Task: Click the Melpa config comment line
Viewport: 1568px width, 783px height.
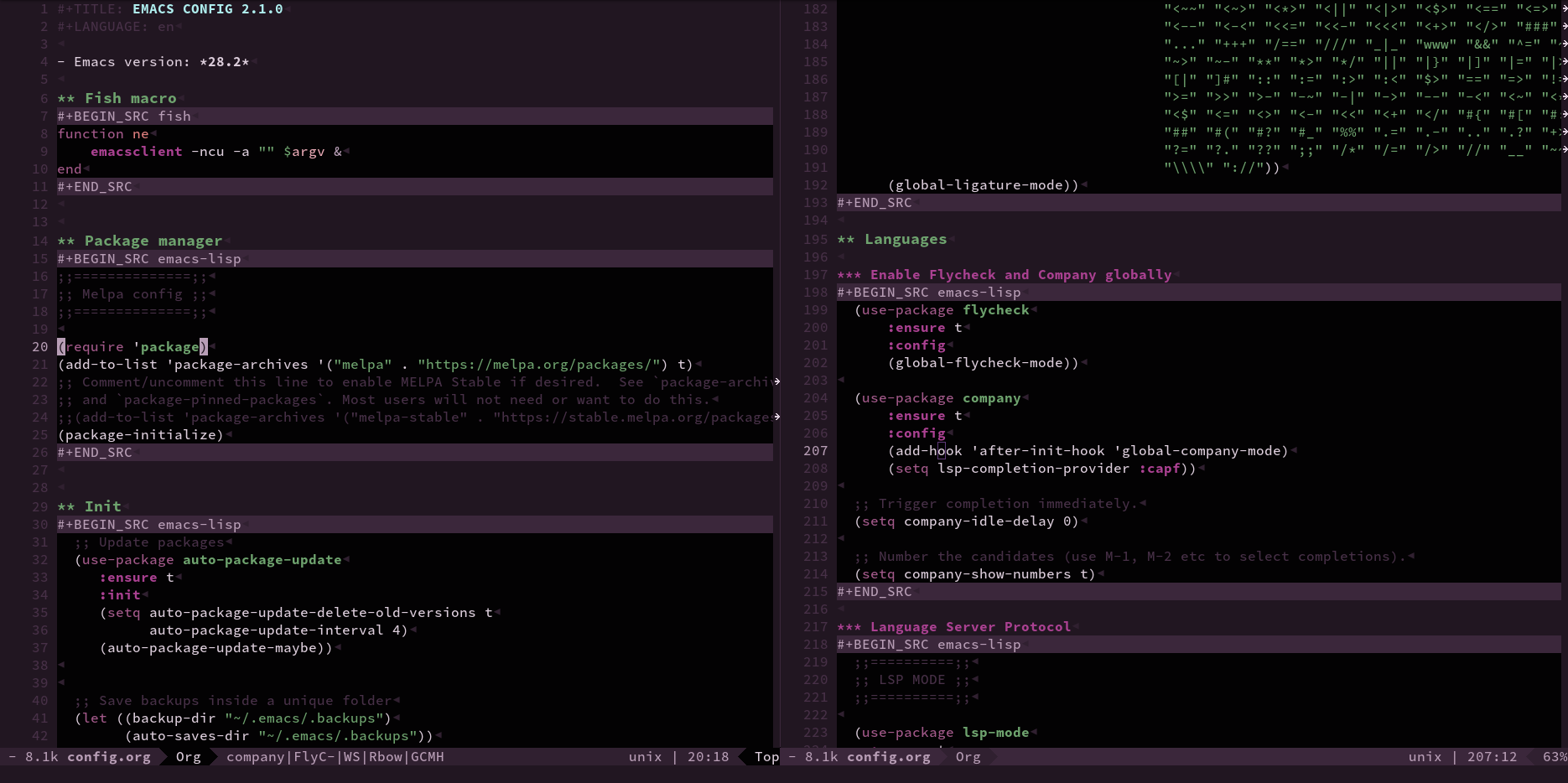Action: click(132, 293)
